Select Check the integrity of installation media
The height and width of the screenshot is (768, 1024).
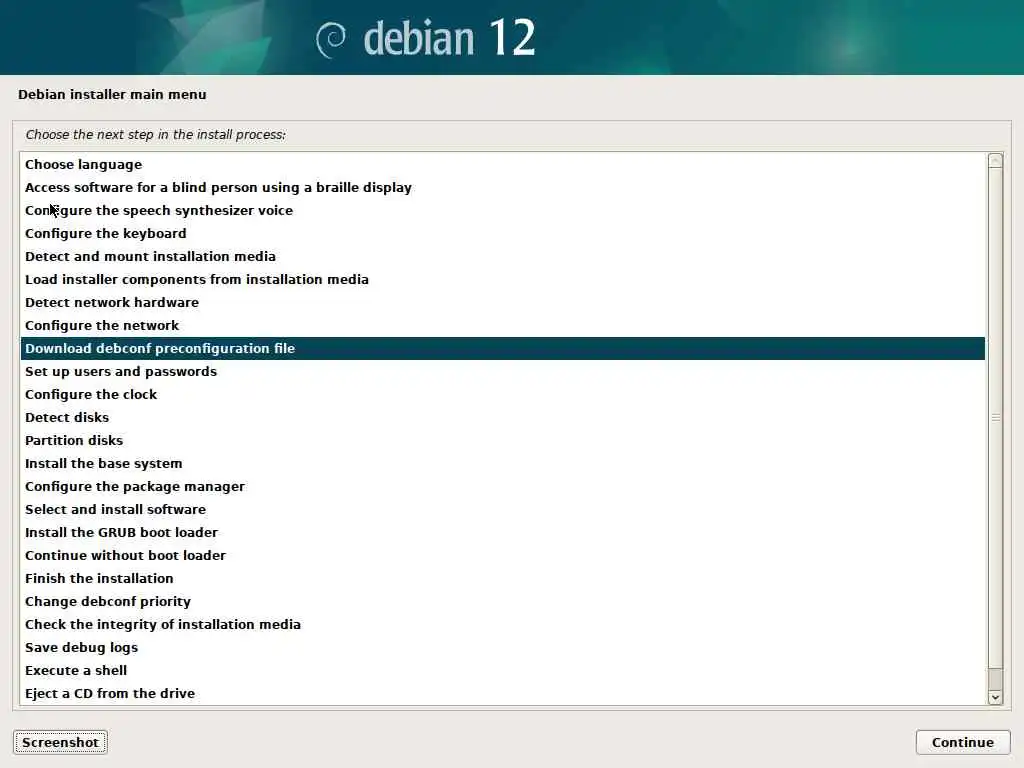point(502,624)
